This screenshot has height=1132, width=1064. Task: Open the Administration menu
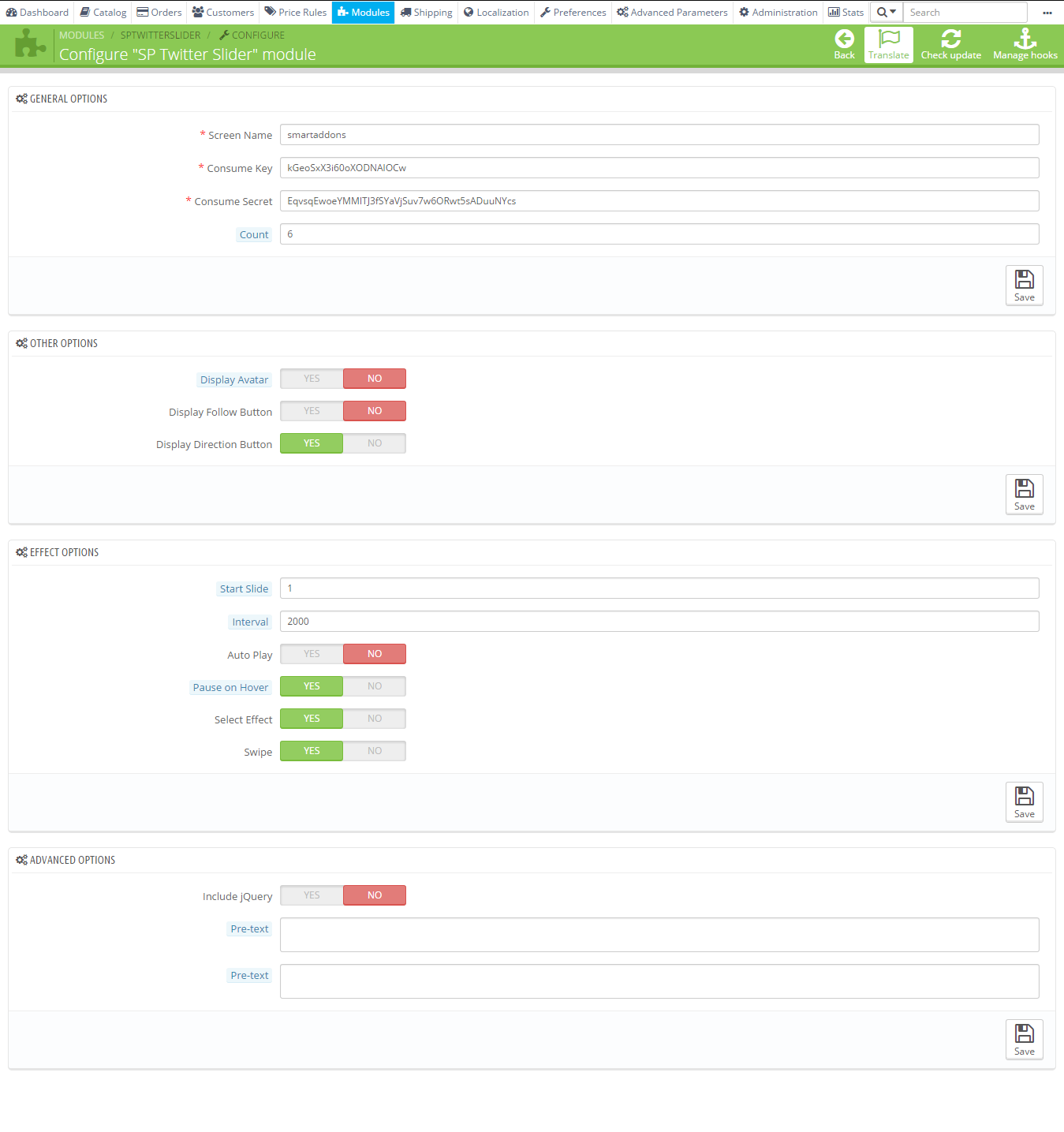click(778, 13)
